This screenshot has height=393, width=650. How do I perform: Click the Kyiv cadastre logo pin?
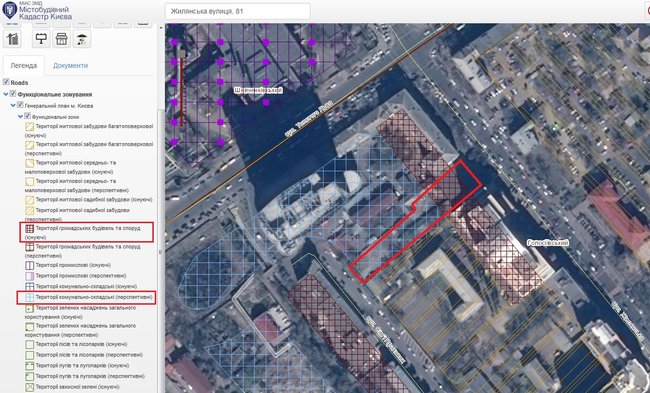(10, 10)
